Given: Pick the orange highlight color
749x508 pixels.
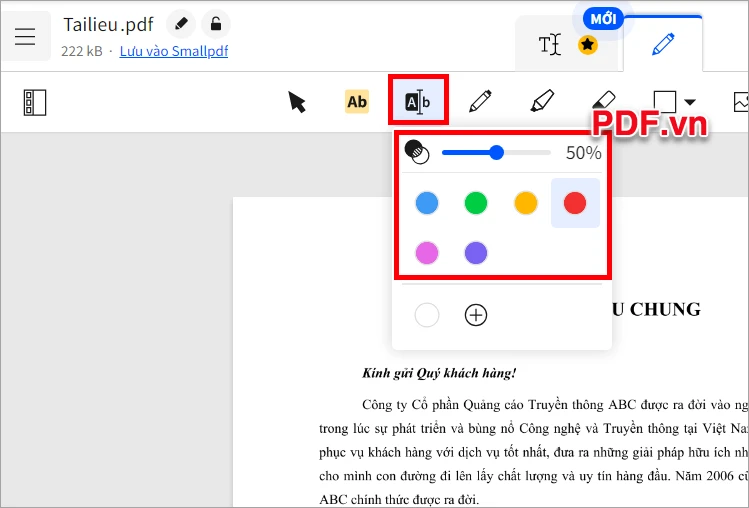Looking at the screenshot, I should (525, 203).
